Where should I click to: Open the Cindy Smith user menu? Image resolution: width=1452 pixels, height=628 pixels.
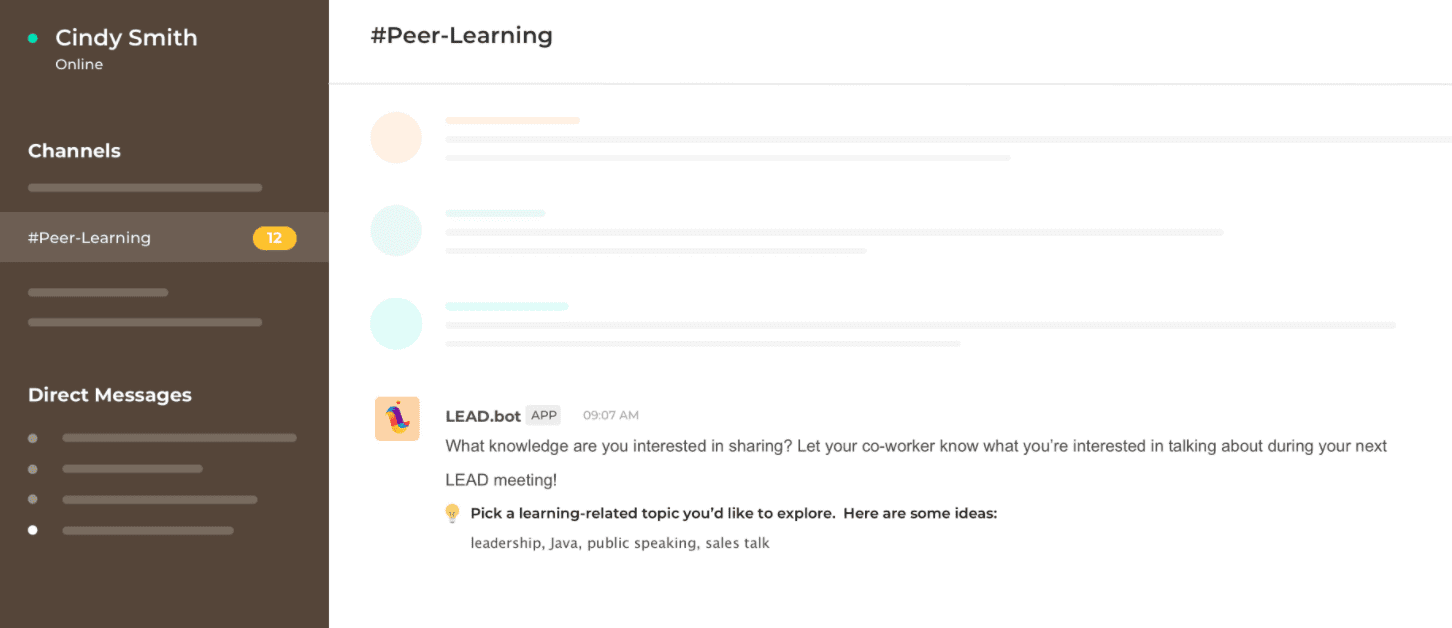[126, 38]
